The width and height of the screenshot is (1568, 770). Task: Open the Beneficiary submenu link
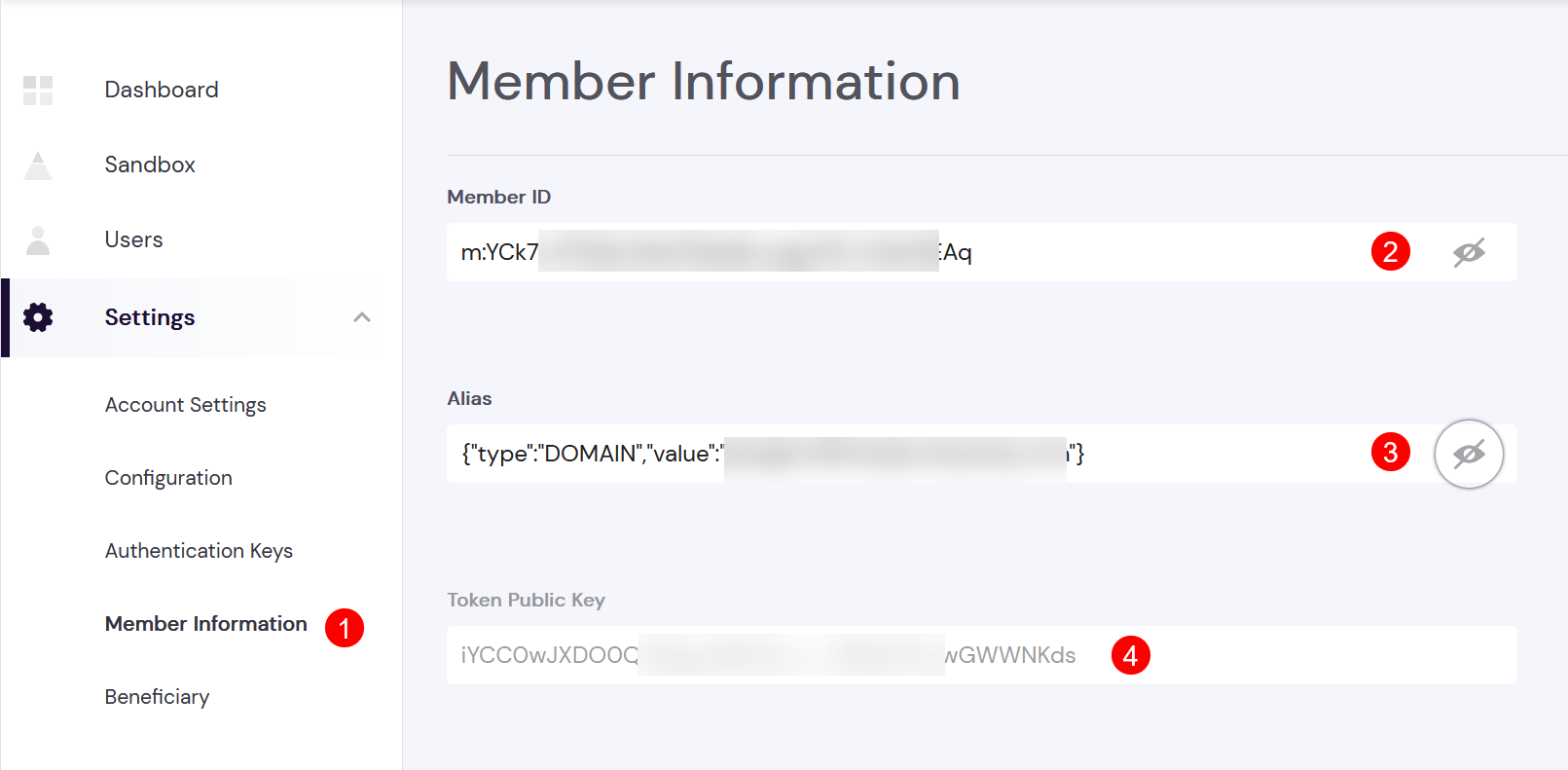click(x=158, y=697)
